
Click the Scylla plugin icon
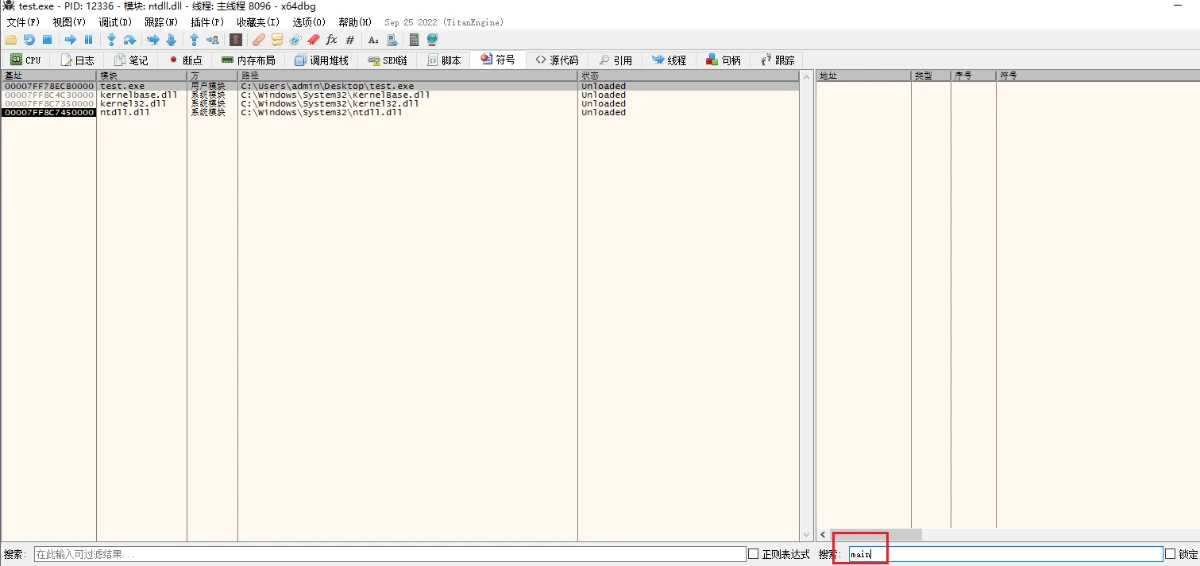pyautogui.click(x=236, y=40)
